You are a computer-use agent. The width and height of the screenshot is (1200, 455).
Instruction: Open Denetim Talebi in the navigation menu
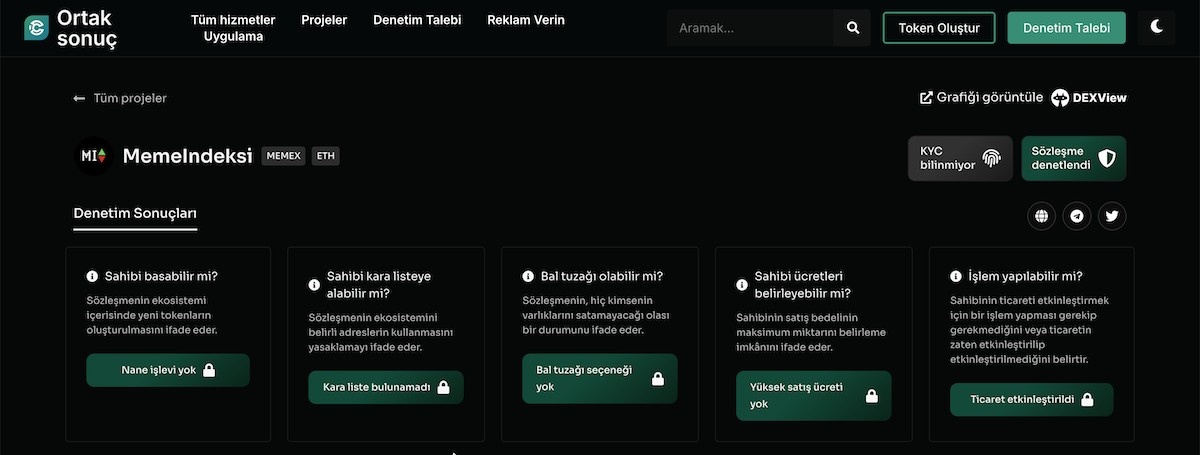point(417,20)
